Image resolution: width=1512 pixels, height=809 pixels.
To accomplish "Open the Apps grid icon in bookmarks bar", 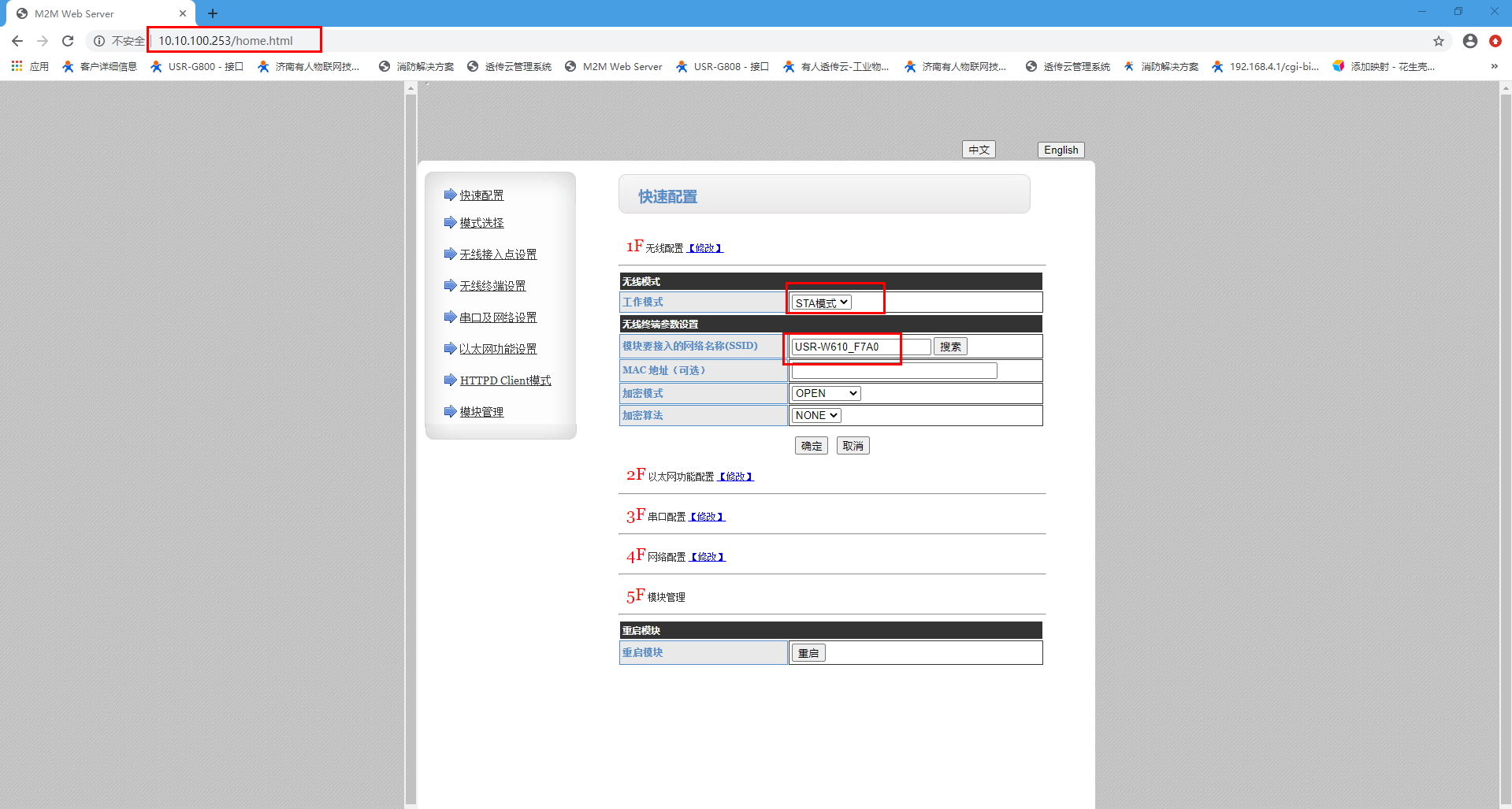I will 17,66.
